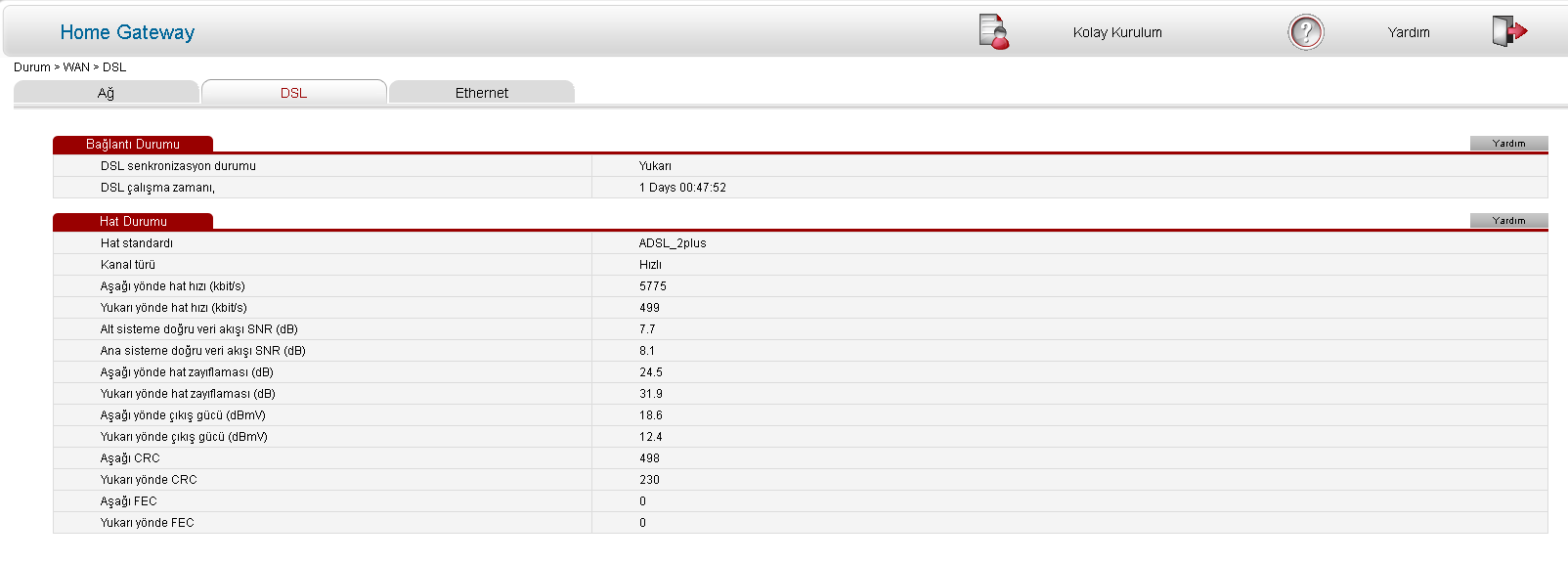Viewport: 1568px width, 563px height.
Task: Click the Bağlantı Durumu section header
Action: (x=133, y=145)
